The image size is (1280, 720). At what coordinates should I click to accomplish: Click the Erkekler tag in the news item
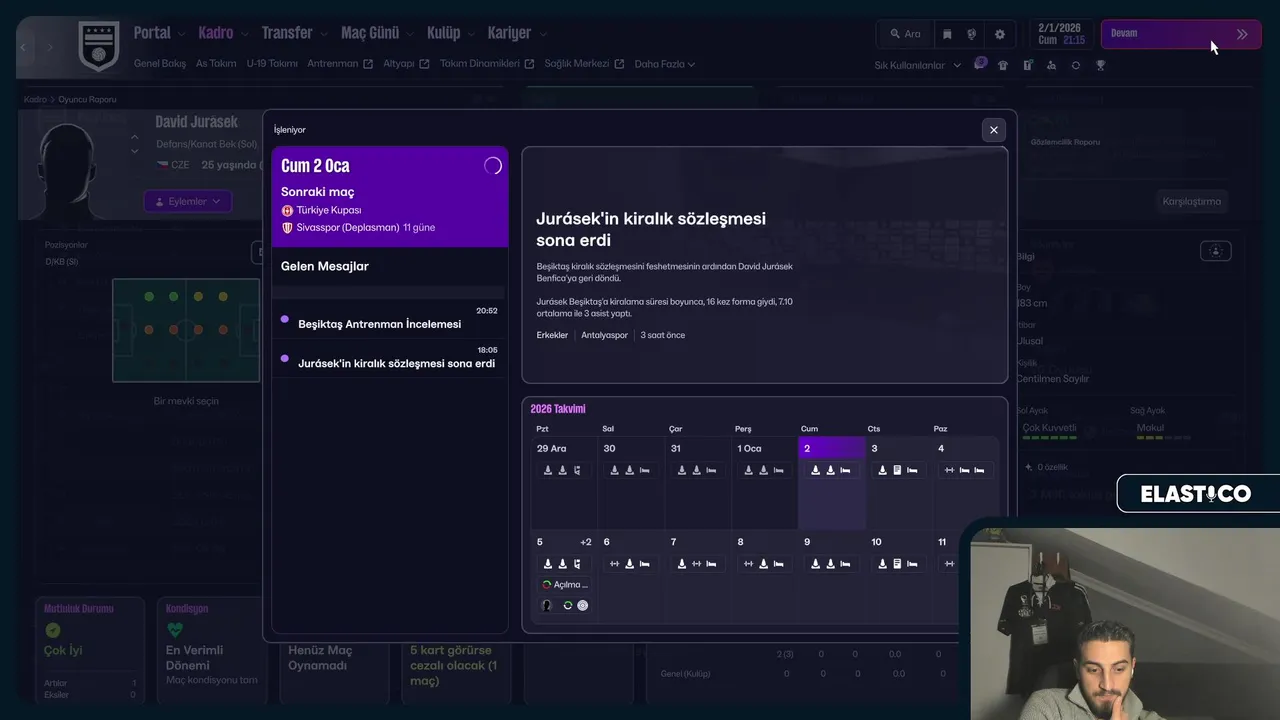coord(552,335)
